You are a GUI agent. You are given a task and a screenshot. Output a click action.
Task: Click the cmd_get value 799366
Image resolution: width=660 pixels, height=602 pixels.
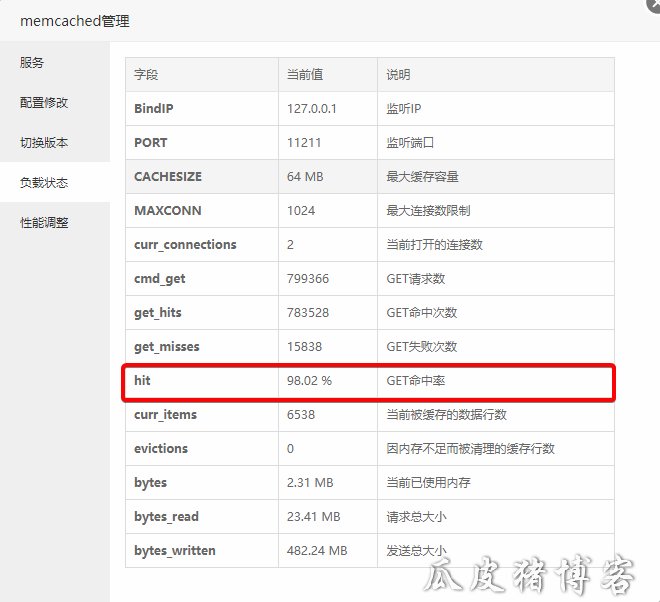[308, 279]
